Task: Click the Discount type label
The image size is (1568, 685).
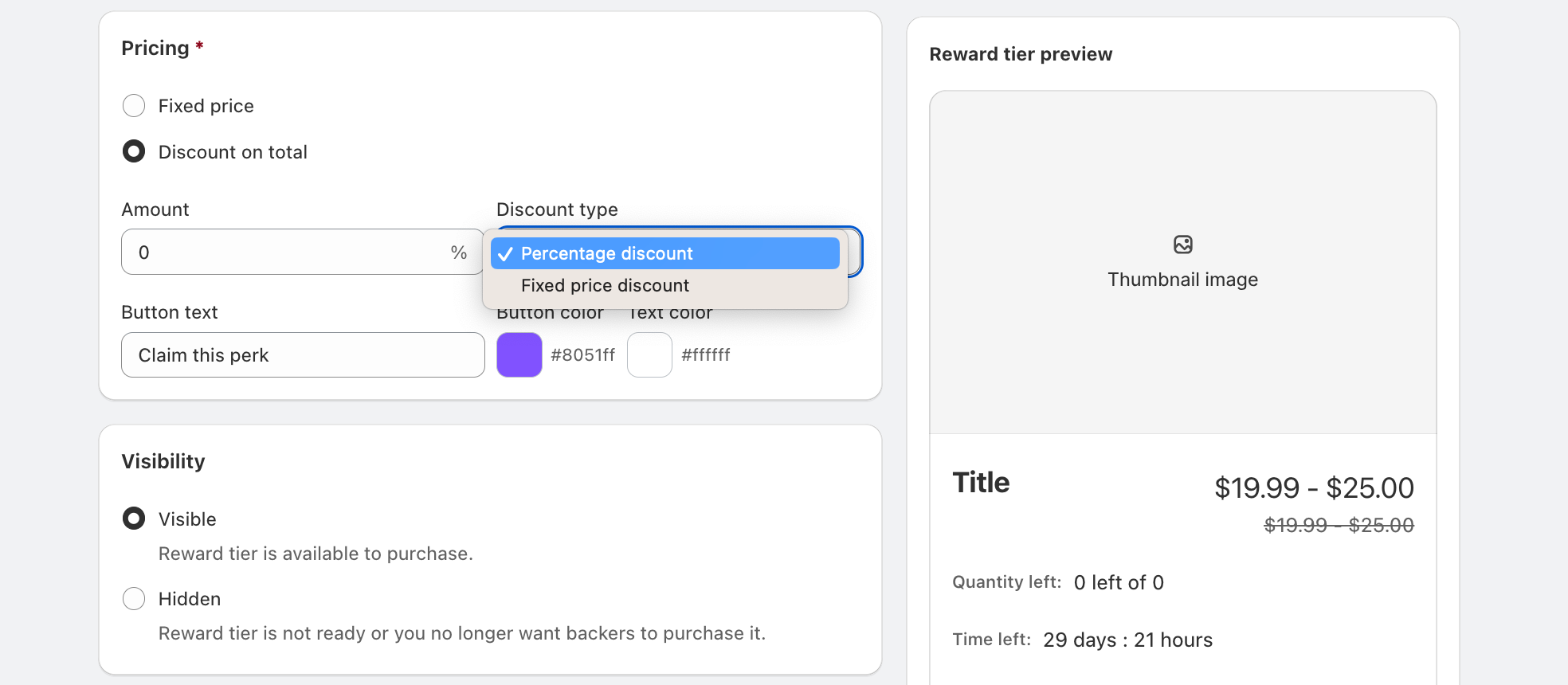Action: pyautogui.click(x=557, y=209)
